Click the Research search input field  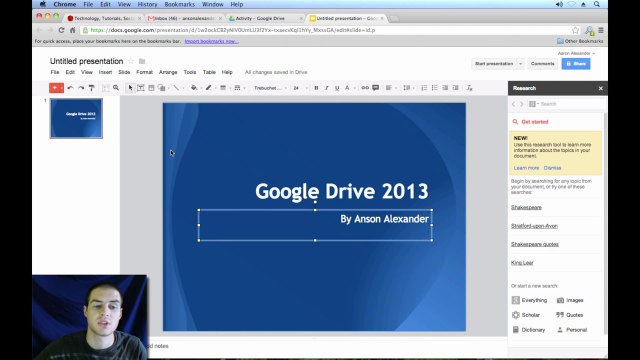pos(571,104)
